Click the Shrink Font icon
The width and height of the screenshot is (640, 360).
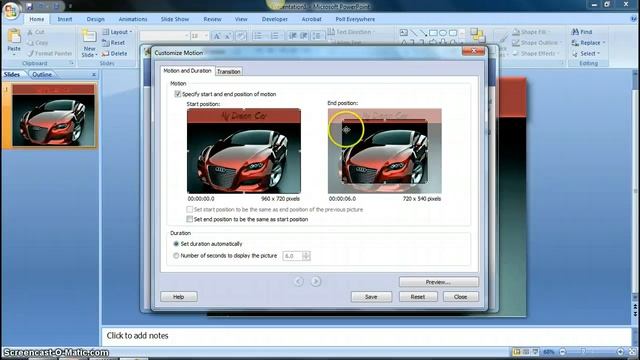[228, 36]
